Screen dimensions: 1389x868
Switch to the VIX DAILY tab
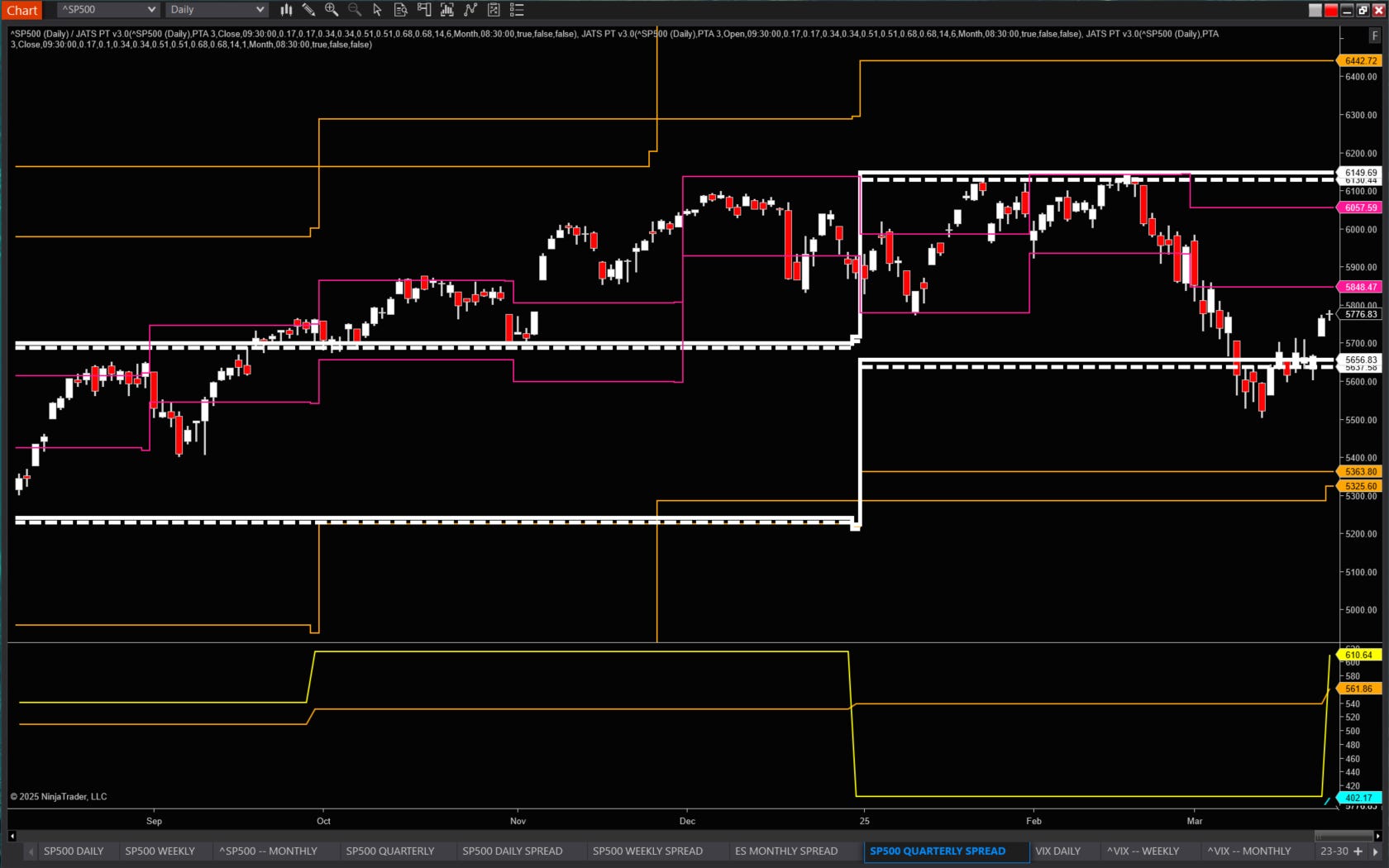[x=1058, y=851]
